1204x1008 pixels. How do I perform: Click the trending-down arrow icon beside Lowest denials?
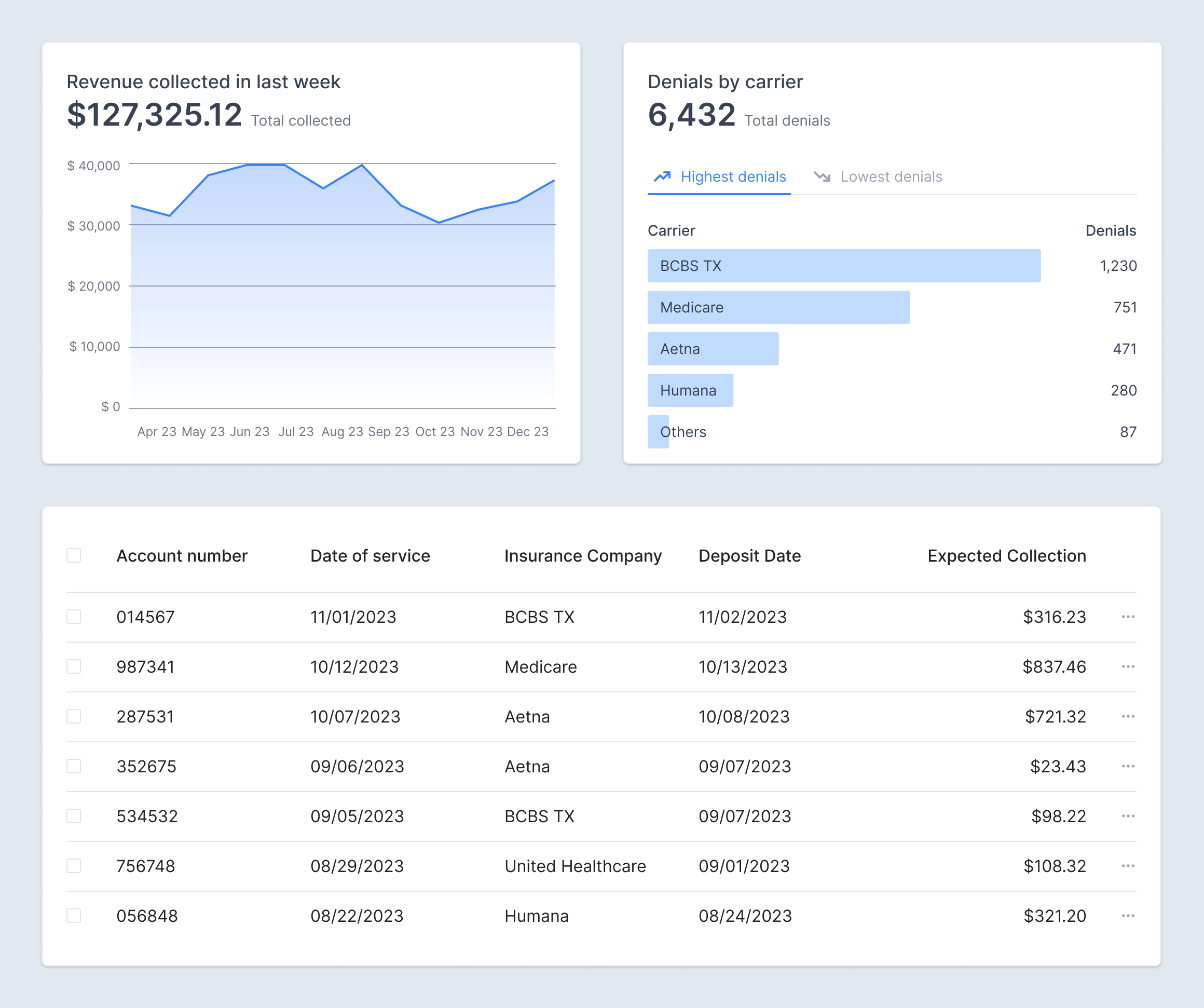pos(822,176)
